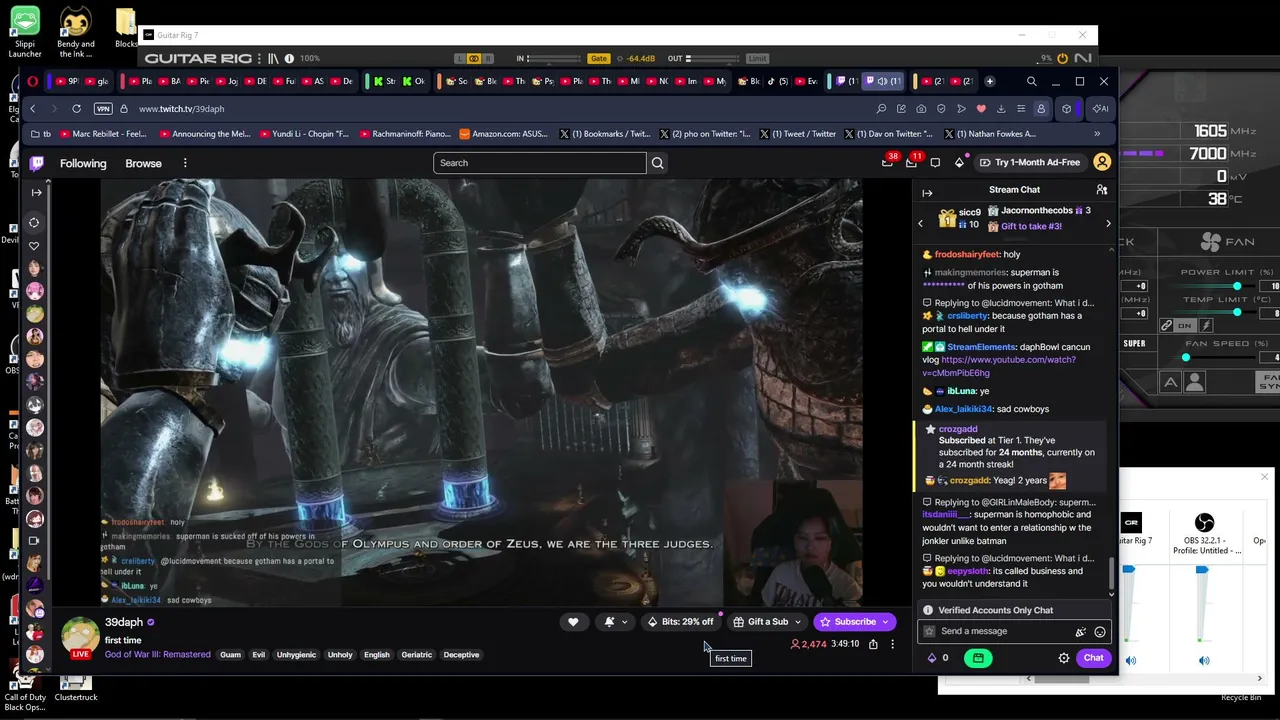Click the Guitar Rig power button icon
1280x720 pixels.
[1062, 59]
